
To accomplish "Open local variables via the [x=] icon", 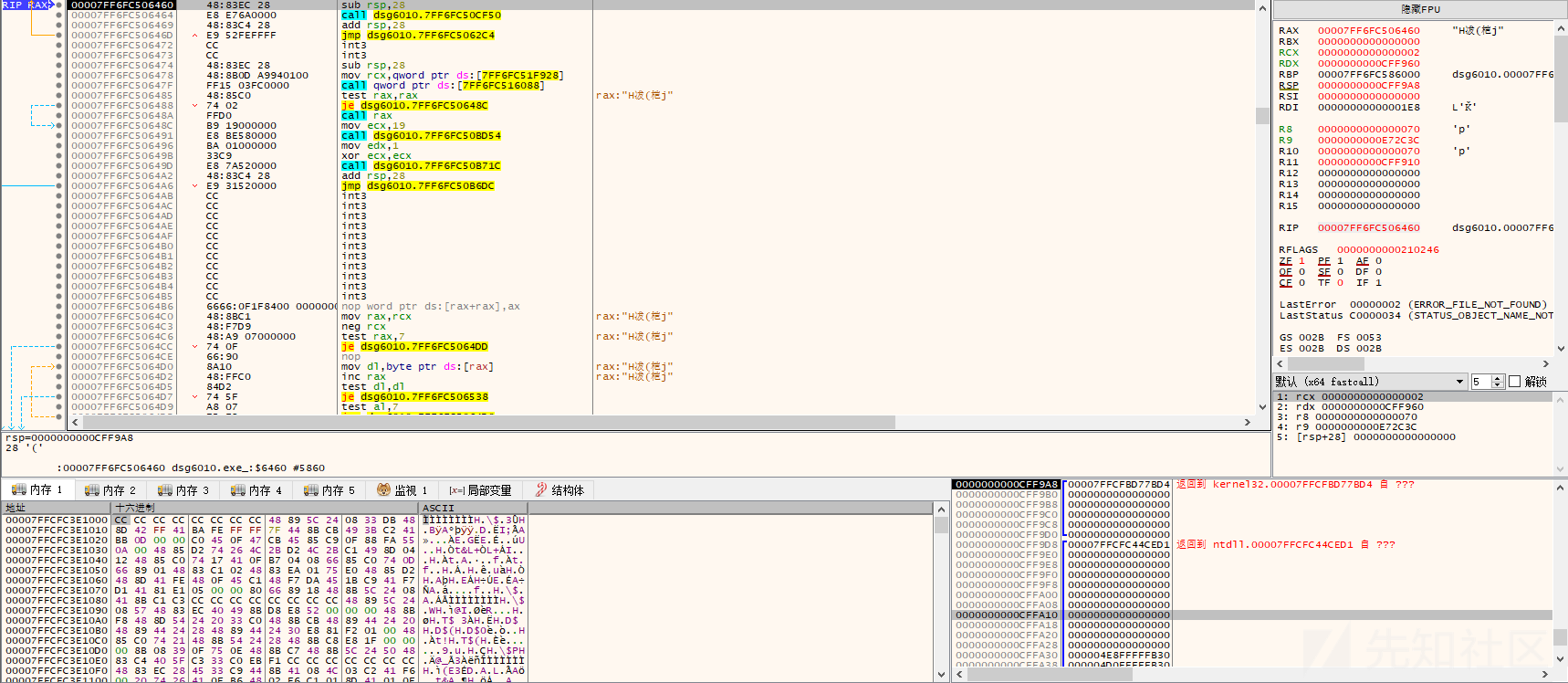I will pyautogui.click(x=457, y=490).
